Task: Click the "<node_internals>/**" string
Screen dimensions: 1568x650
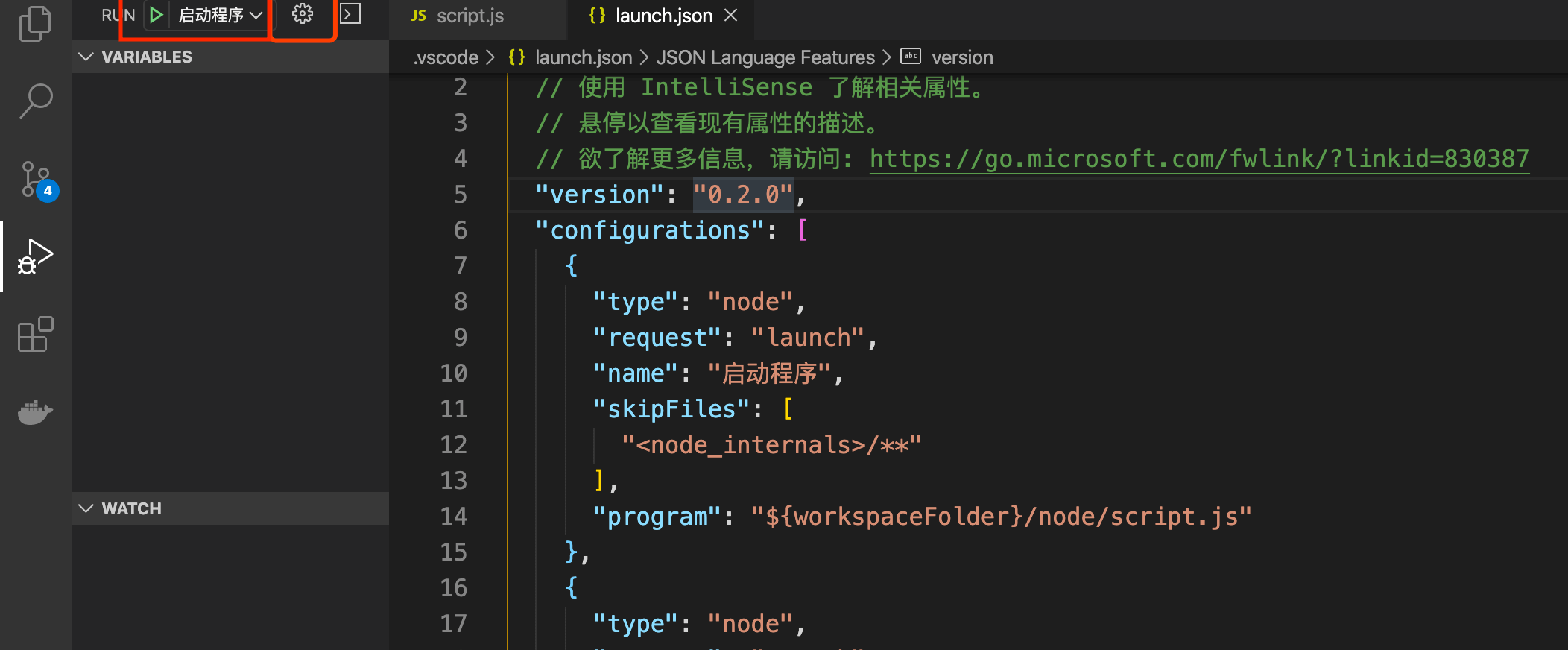Action: pos(771,445)
